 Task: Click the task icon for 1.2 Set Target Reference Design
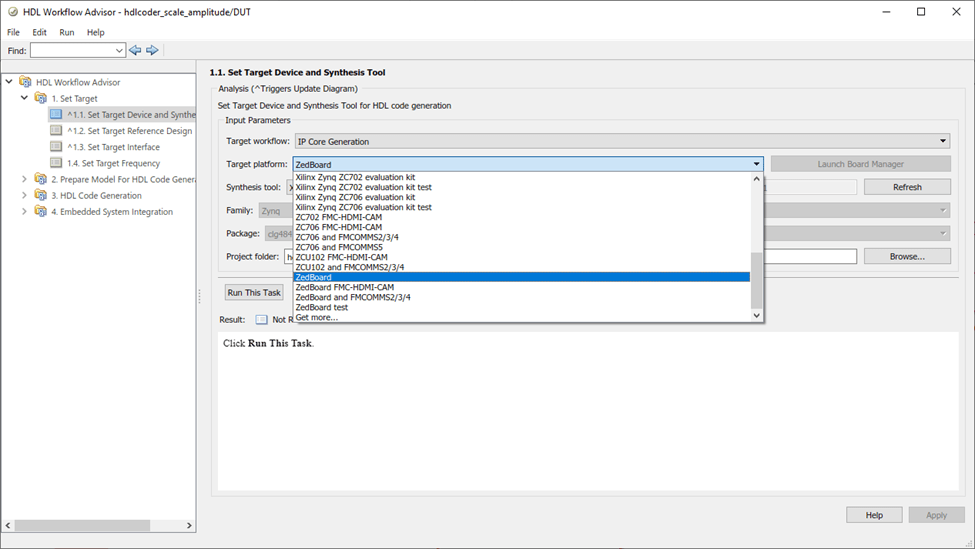coord(56,131)
